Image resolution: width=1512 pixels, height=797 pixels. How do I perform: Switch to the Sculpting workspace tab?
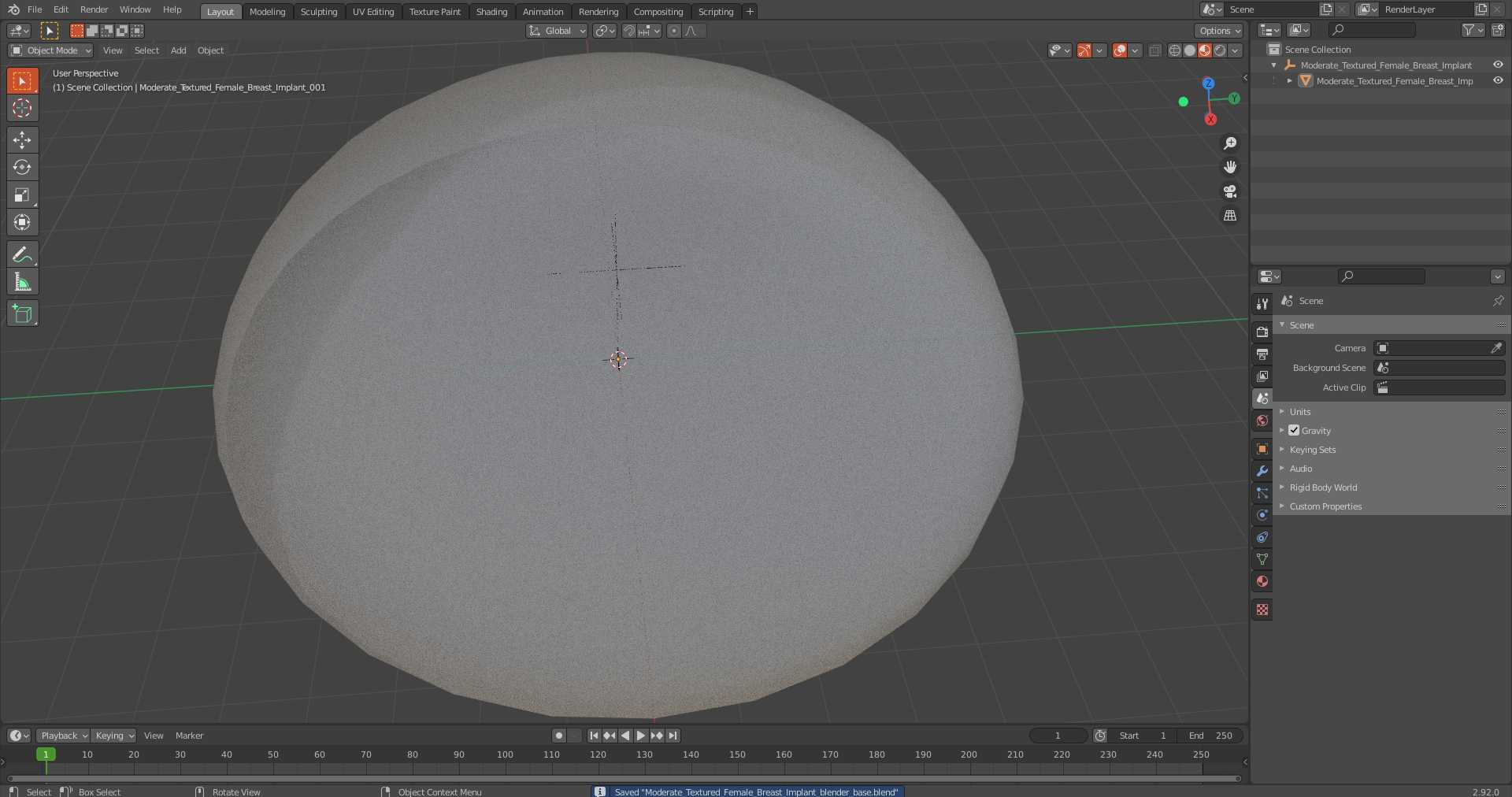pos(319,12)
